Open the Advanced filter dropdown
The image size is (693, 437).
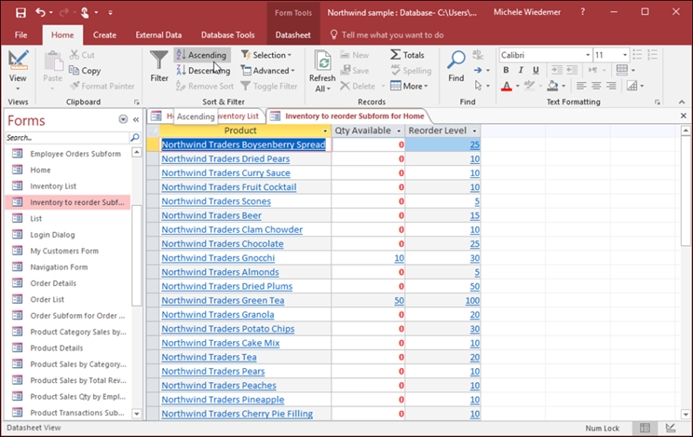267,70
